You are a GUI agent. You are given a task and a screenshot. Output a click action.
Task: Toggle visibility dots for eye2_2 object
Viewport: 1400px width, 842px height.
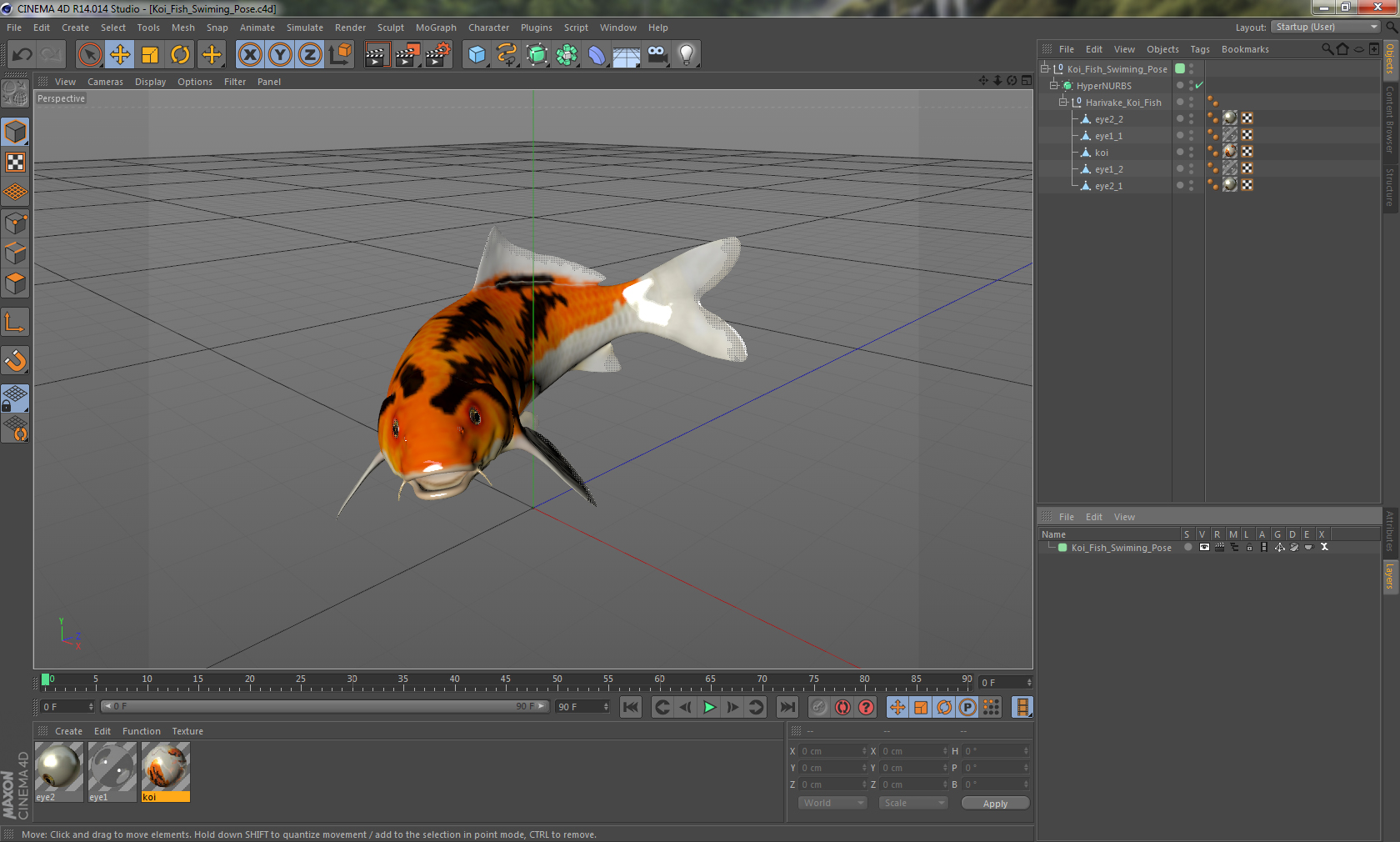tap(1191, 118)
